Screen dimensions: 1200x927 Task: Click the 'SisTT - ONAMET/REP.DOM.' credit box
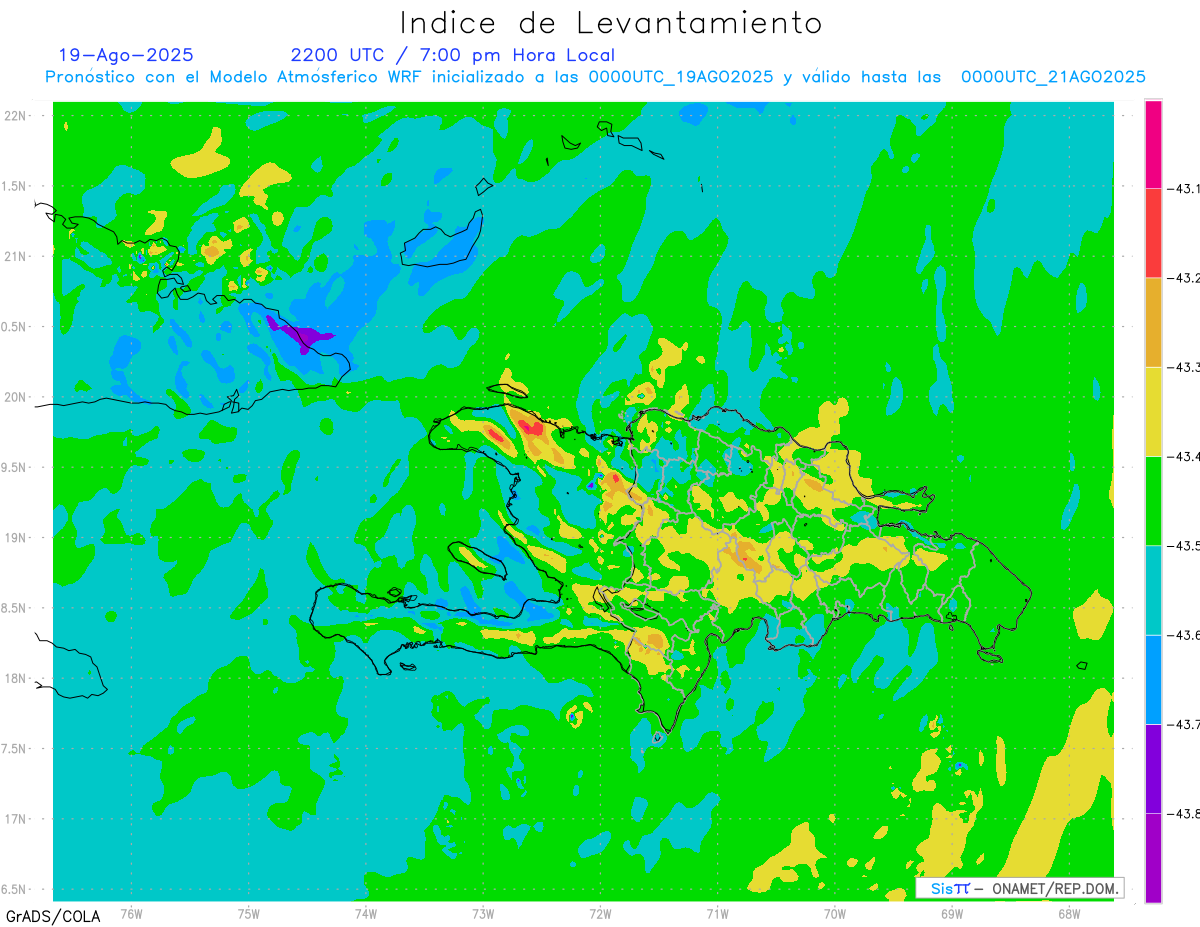pos(1020,888)
